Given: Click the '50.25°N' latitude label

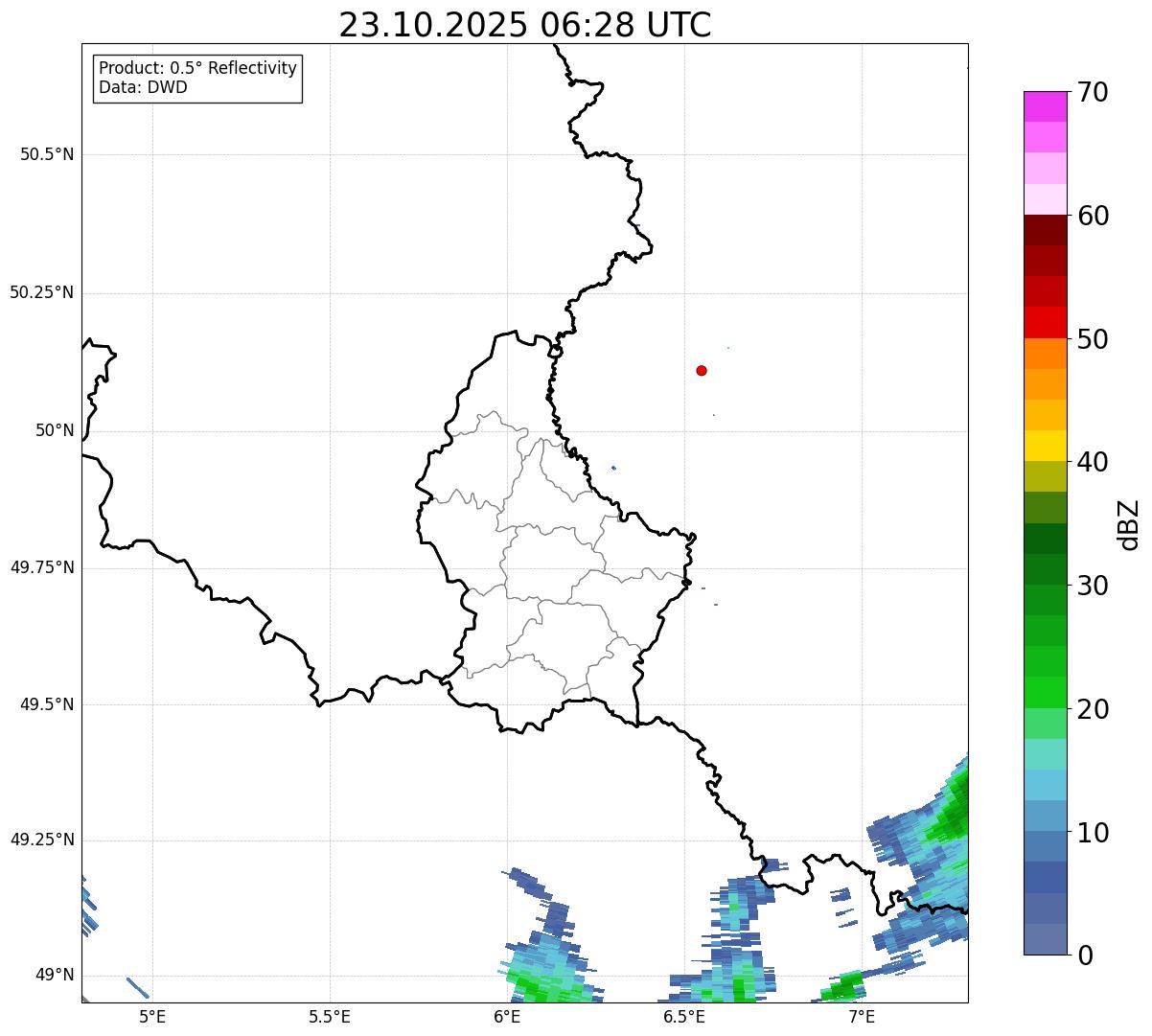Looking at the screenshot, I should pos(42,292).
